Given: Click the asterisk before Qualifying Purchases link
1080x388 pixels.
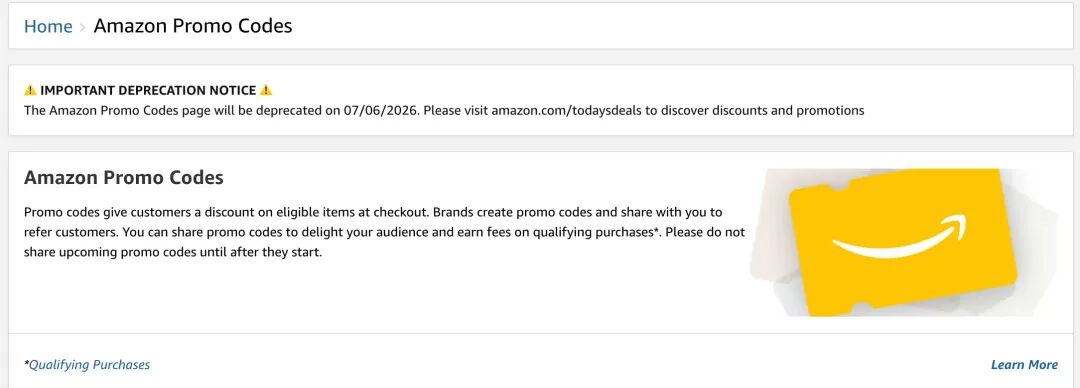Looking at the screenshot, I should point(26,363).
